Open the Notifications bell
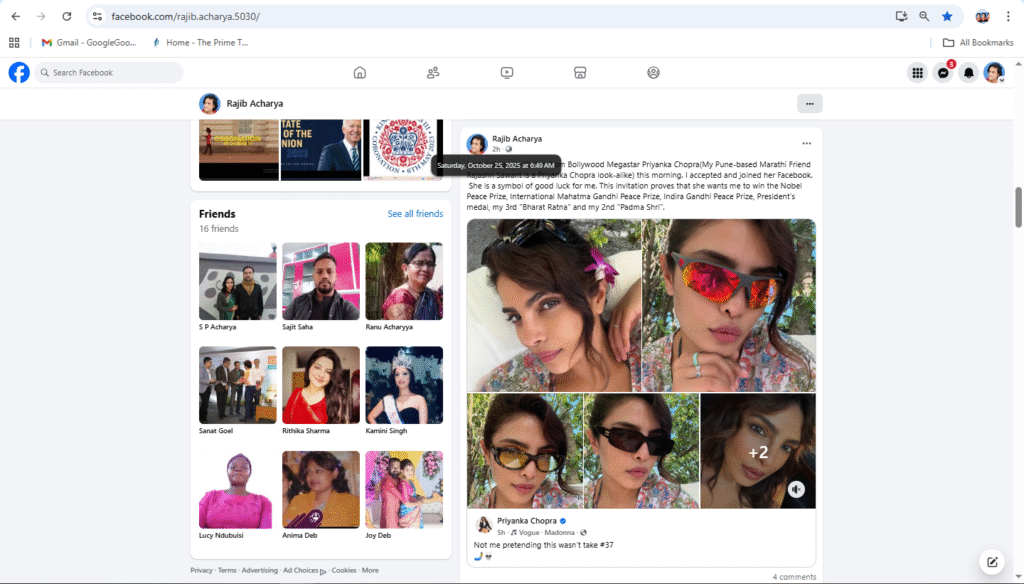This screenshot has width=1024, height=584. pos(968,73)
